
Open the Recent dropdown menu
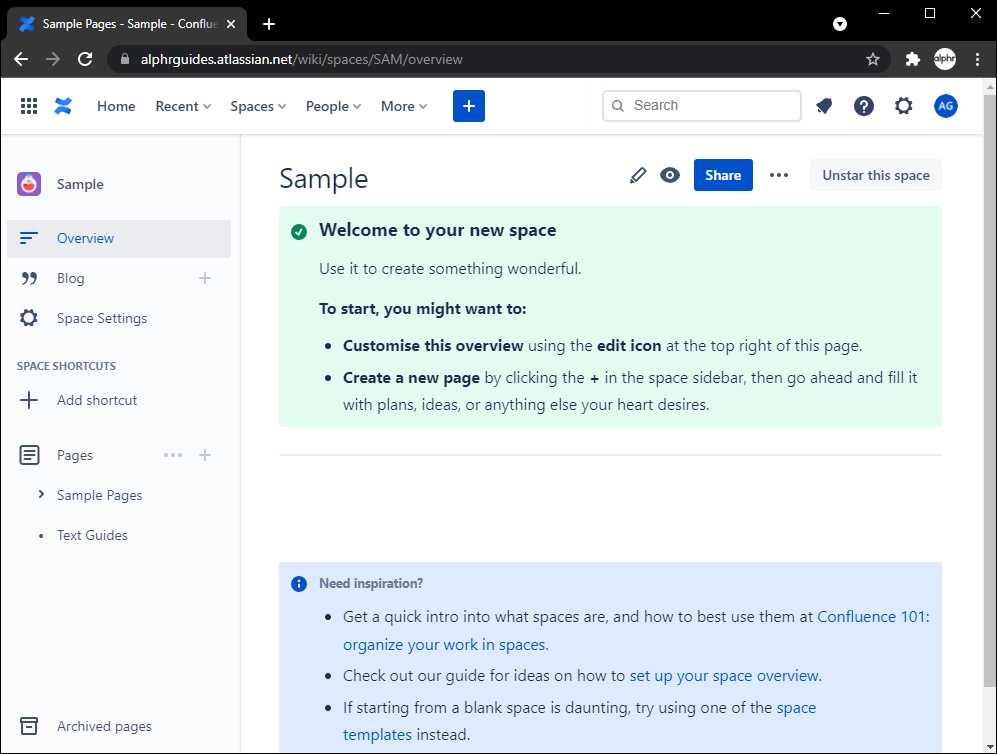click(183, 106)
